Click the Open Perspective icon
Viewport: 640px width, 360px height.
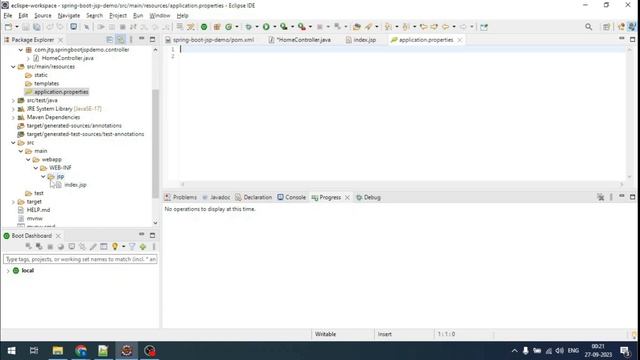pos(607,27)
